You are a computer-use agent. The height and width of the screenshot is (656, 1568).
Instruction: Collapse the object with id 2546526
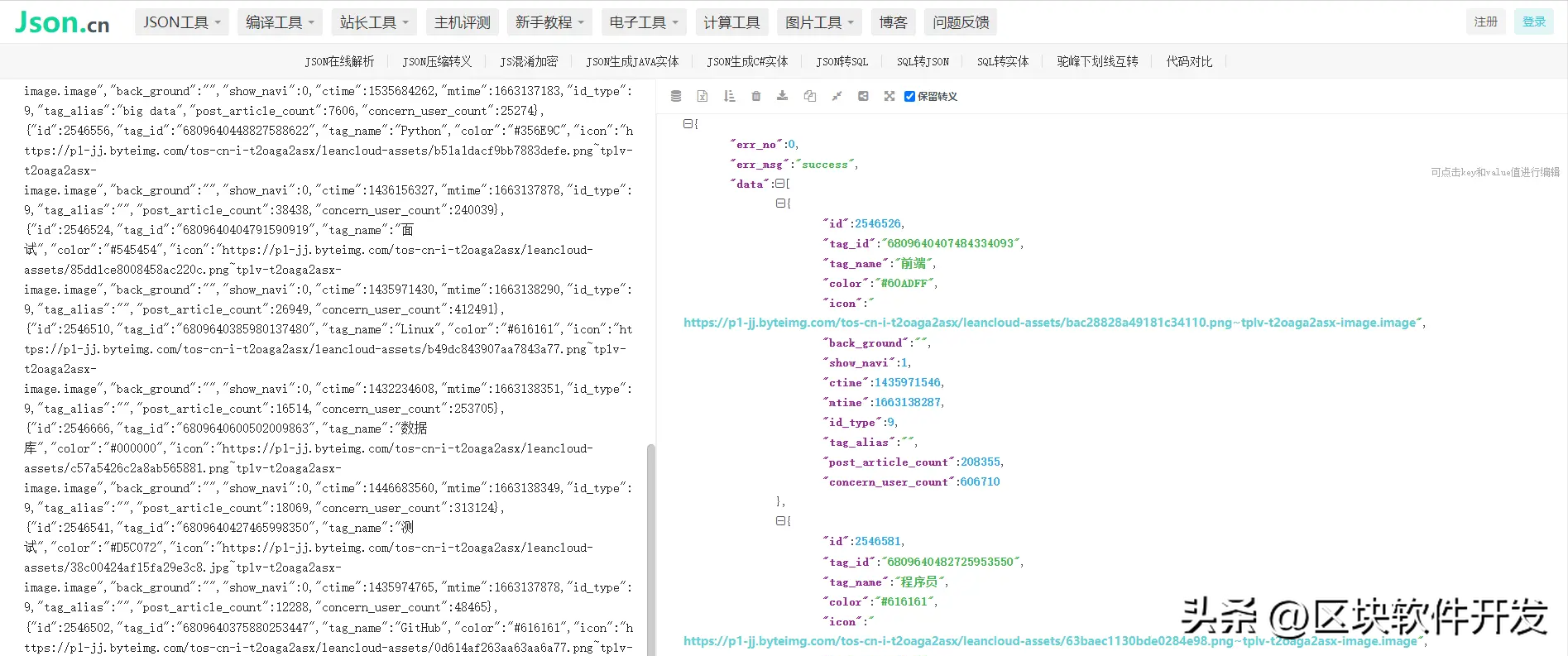[780, 204]
